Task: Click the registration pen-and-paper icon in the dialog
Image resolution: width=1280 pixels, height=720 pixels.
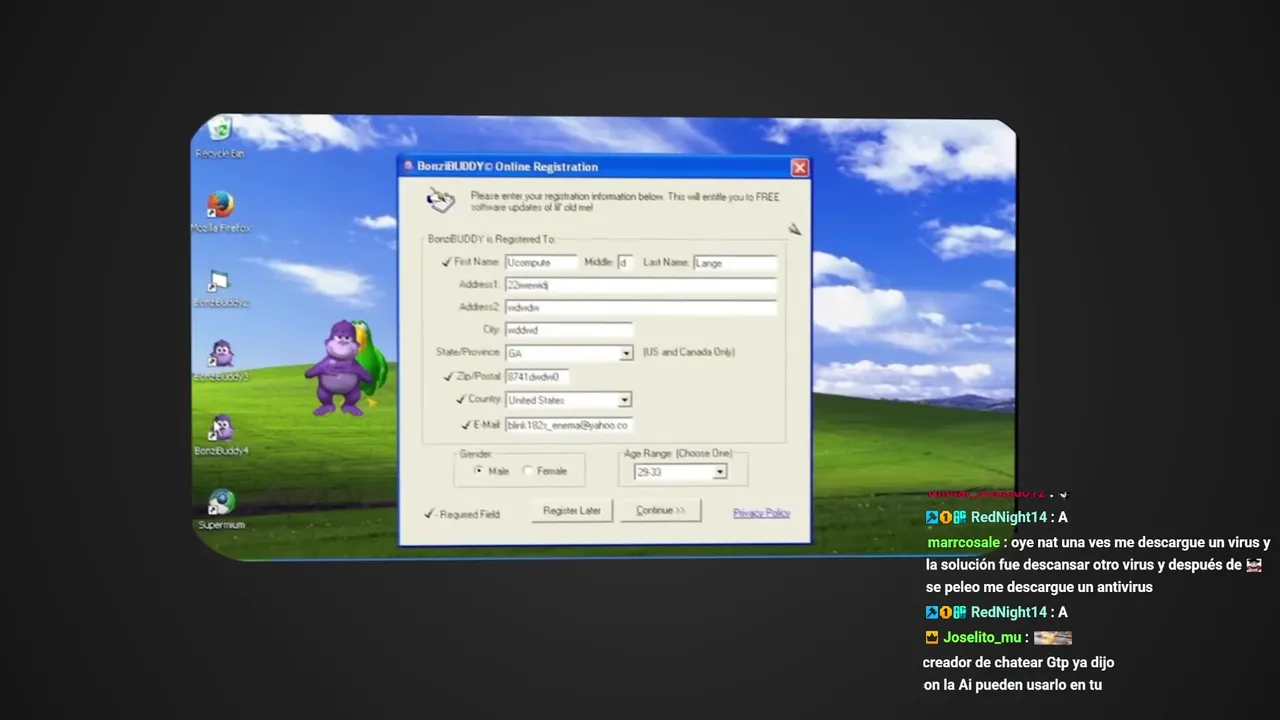Action: (441, 200)
